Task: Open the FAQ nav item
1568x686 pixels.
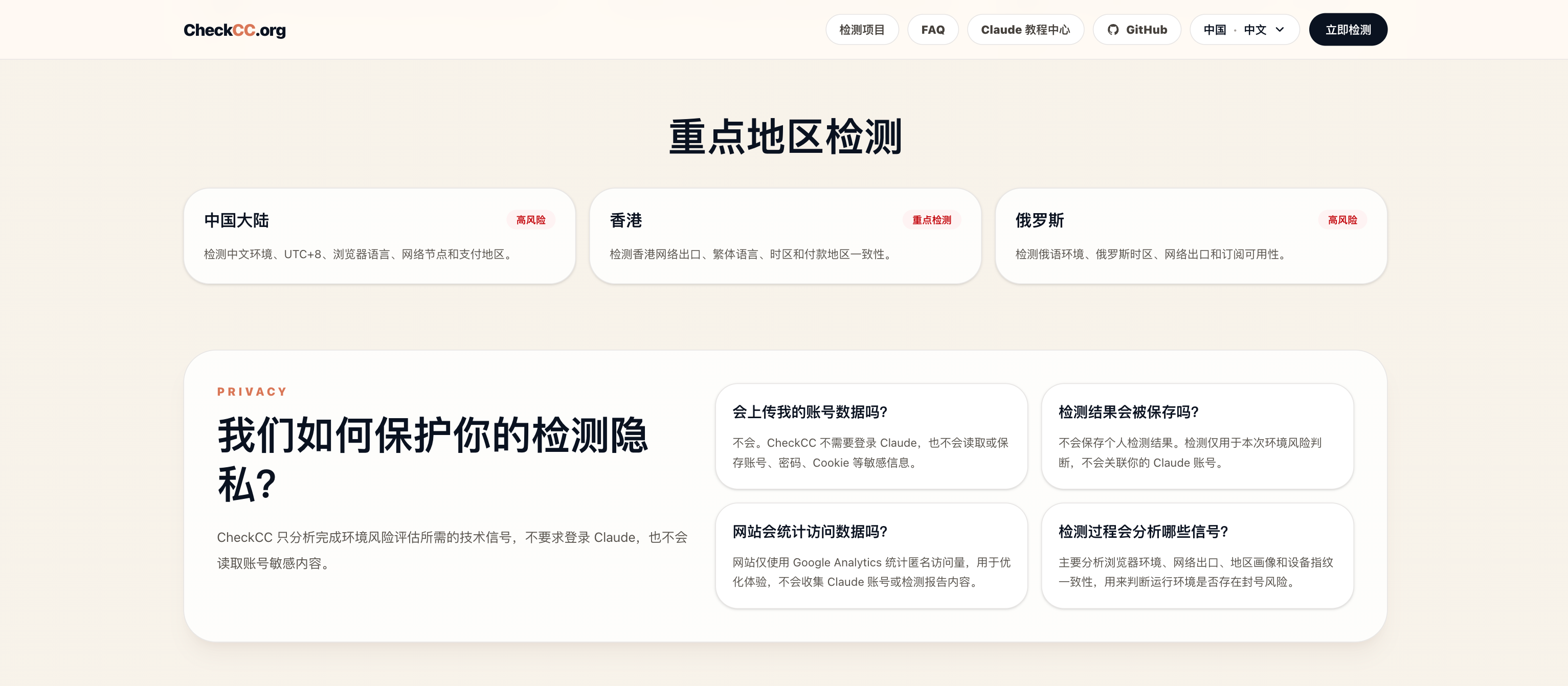Action: (x=932, y=30)
